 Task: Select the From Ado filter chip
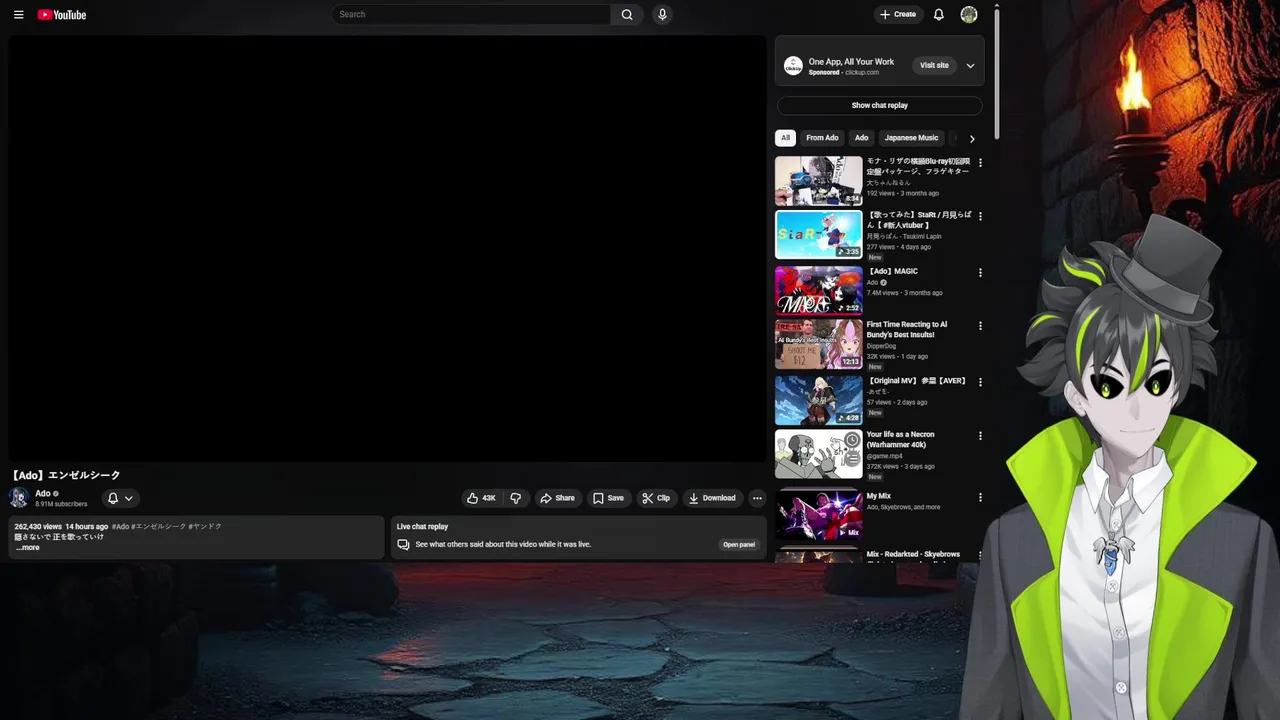(x=822, y=138)
